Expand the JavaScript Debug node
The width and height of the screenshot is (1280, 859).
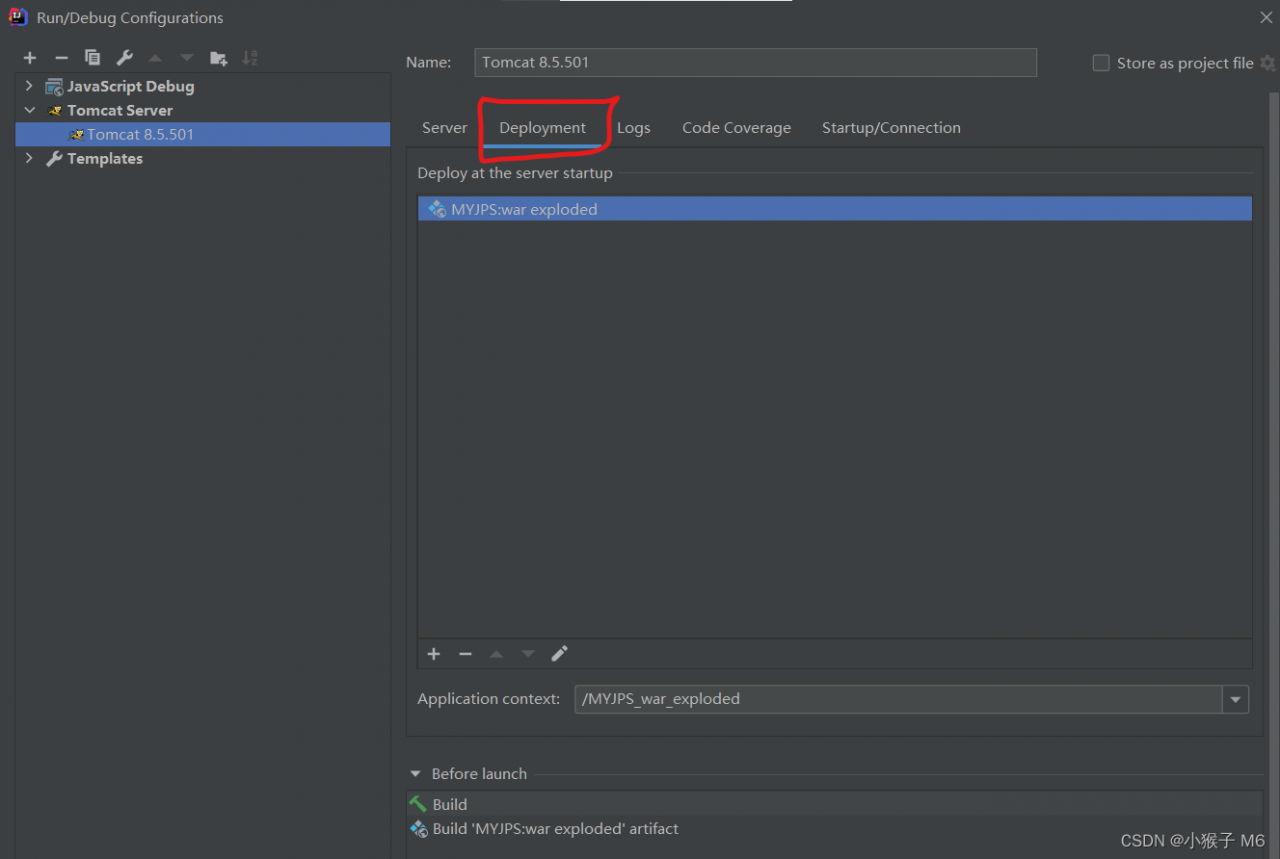pos(29,86)
